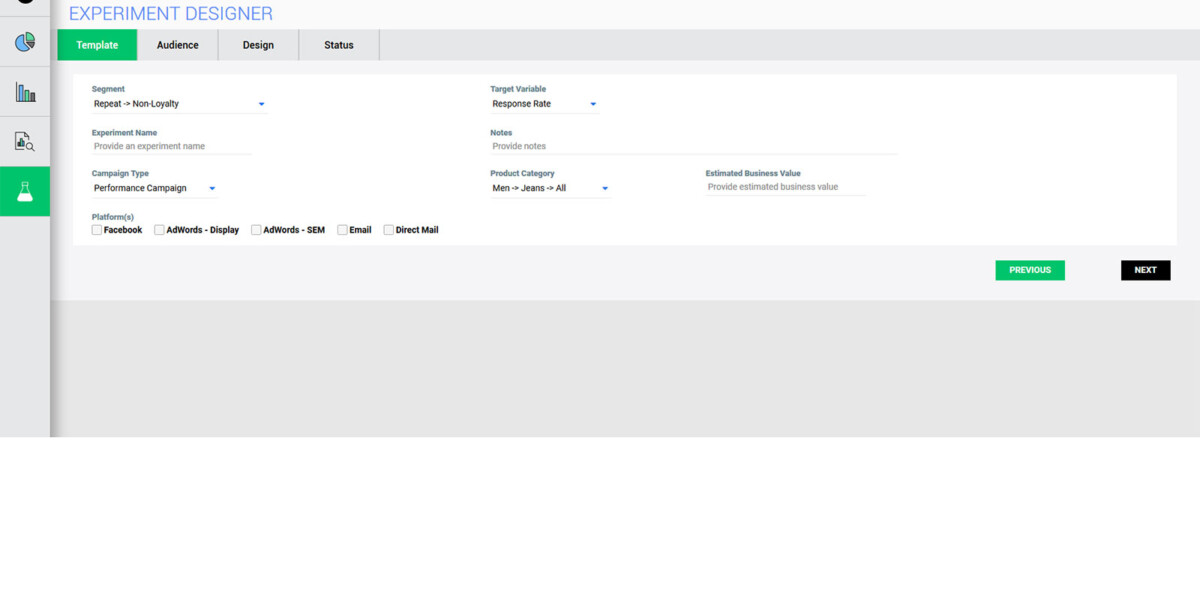
Task: Toggle the Email platform checkbox
Action: (x=342, y=230)
